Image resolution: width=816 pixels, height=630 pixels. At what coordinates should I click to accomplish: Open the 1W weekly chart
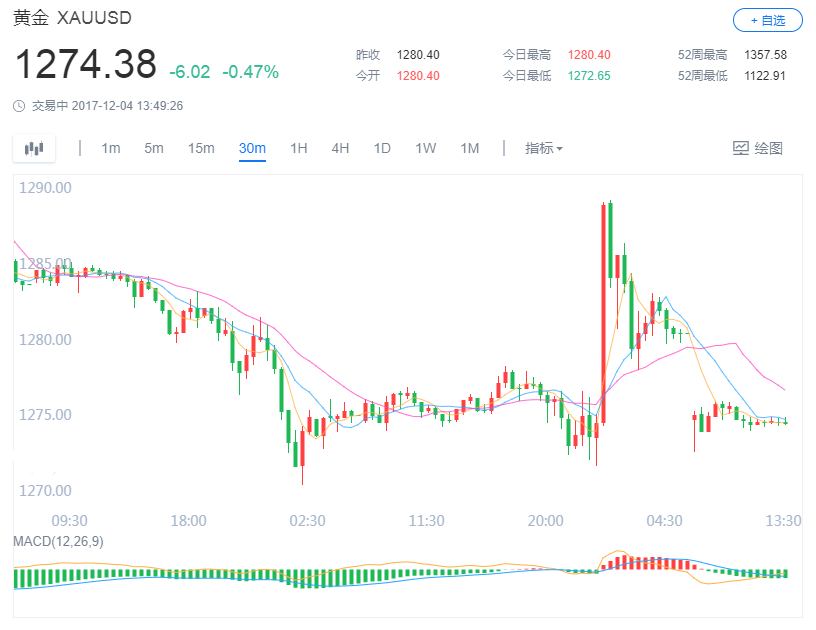(x=424, y=147)
